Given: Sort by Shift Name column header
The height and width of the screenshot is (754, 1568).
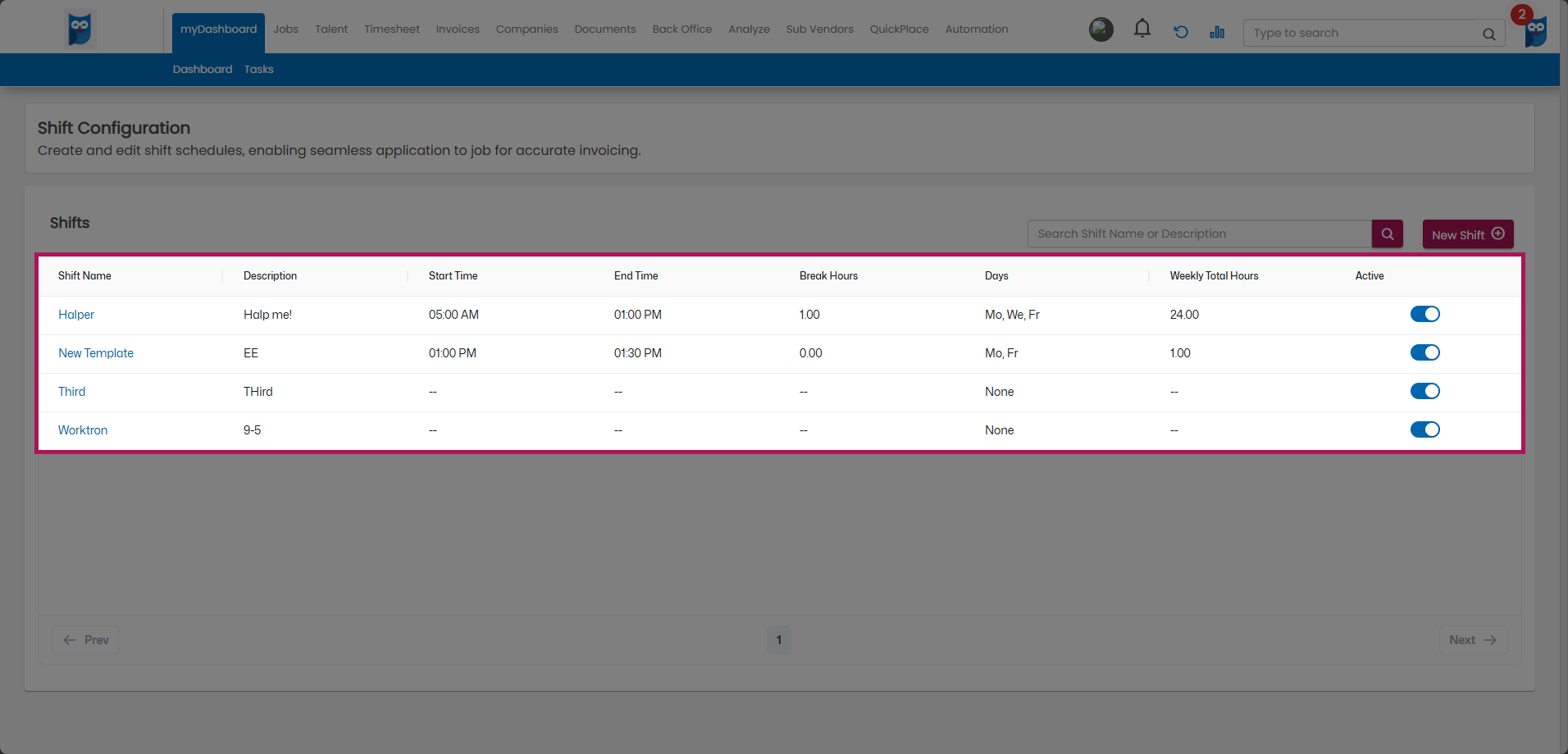Looking at the screenshot, I should tap(84, 276).
